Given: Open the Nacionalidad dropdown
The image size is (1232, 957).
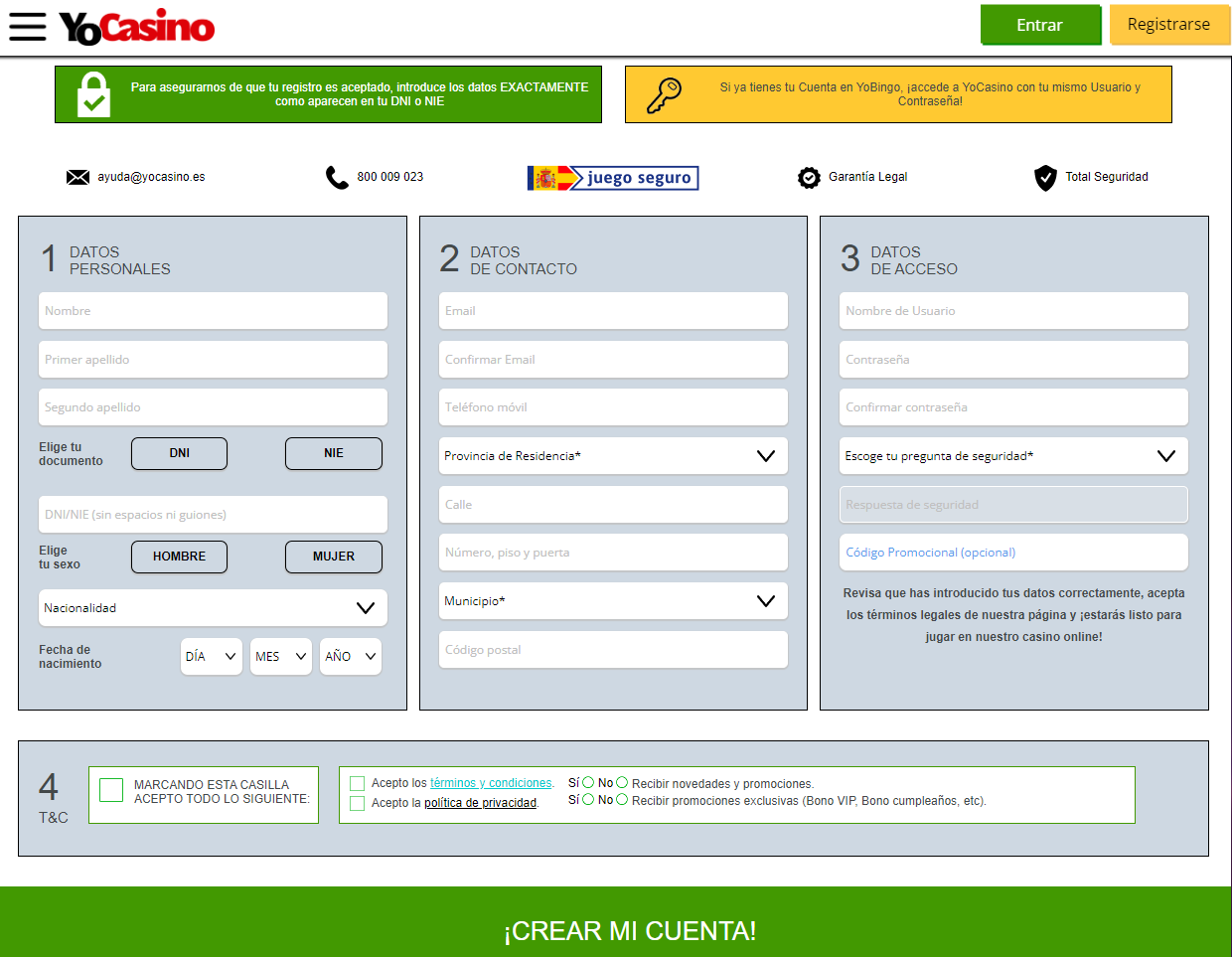Looking at the screenshot, I should (x=213, y=607).
